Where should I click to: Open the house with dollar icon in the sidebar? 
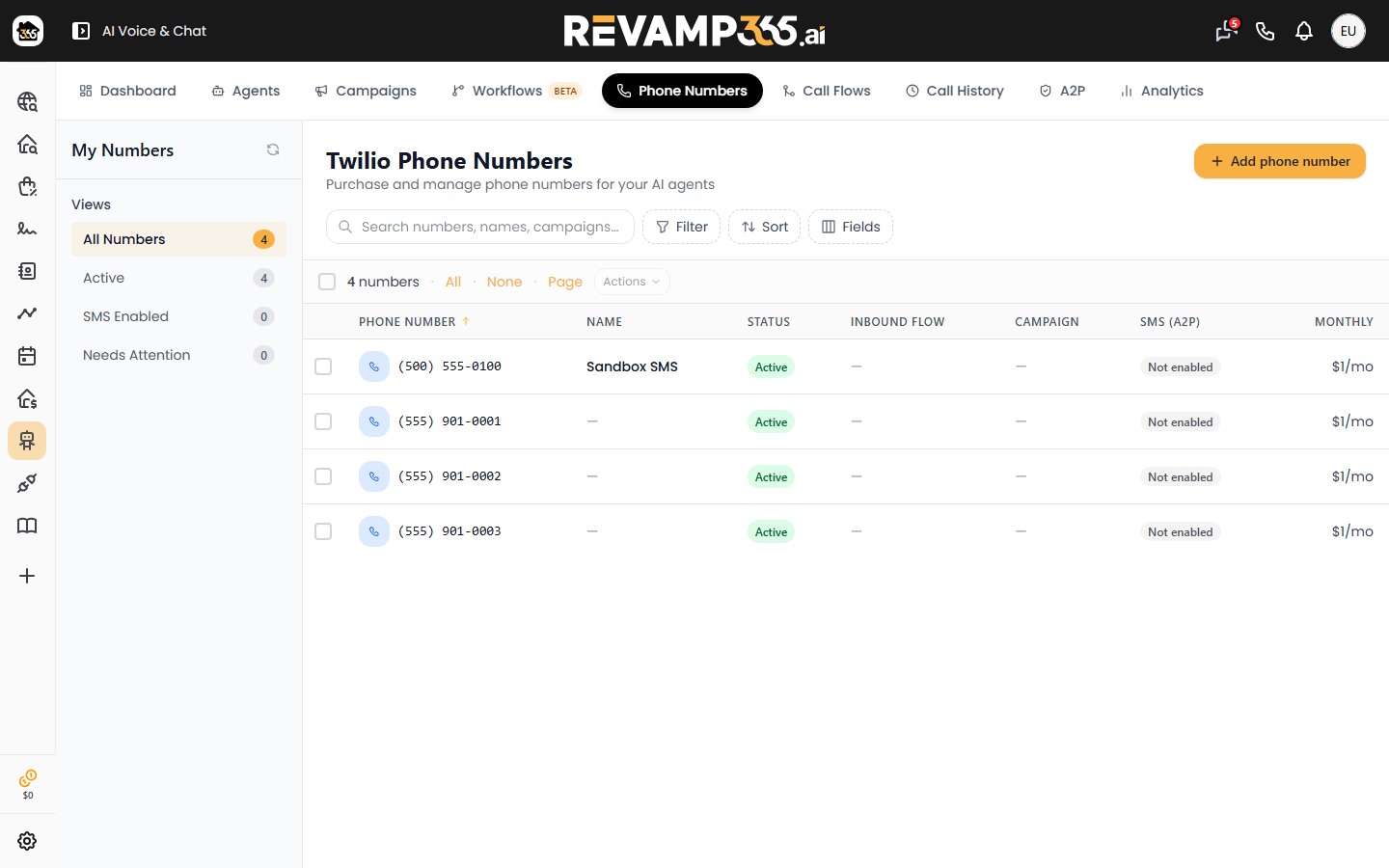point(27,398)
